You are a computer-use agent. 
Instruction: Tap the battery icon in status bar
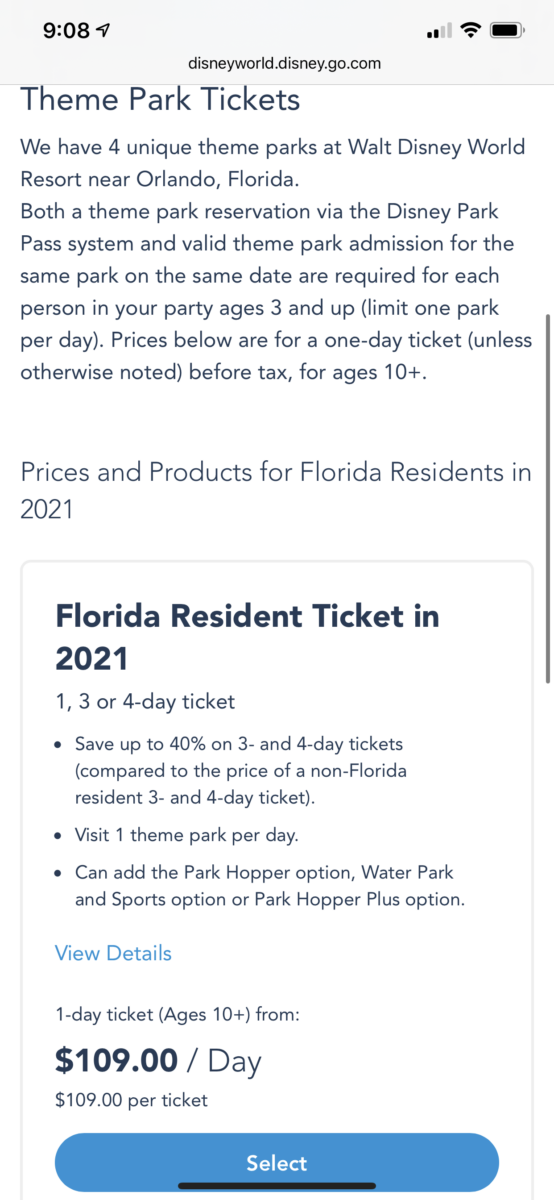point(509,31)
